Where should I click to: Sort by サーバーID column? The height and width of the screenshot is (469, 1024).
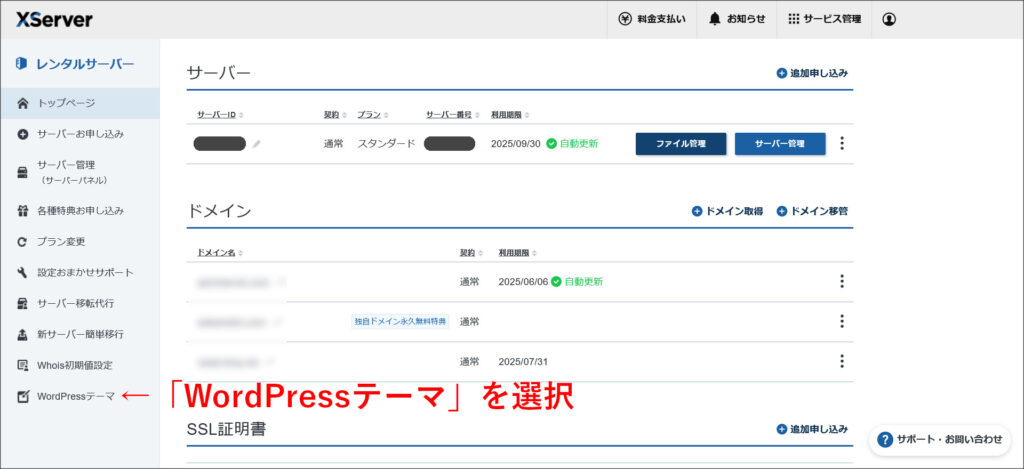pyautogui.click(x=220, y=115)
